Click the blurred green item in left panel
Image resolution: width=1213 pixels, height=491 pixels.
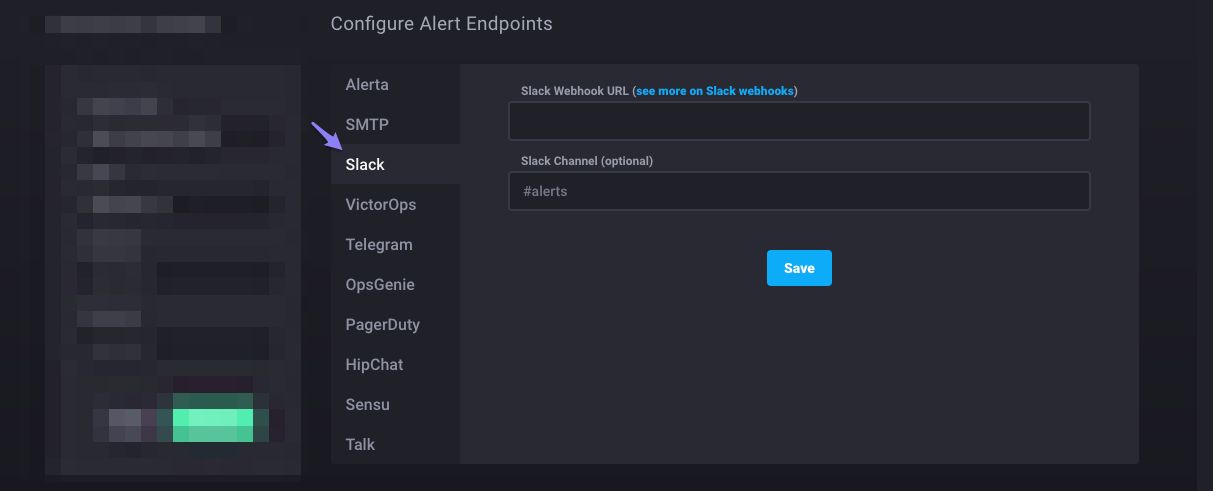[212, 417]
